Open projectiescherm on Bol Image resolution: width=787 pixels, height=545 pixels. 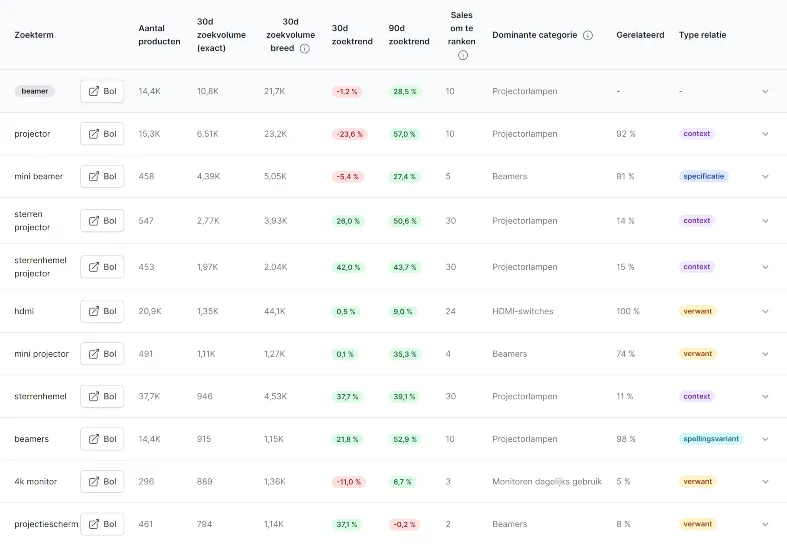pos(102,524)
